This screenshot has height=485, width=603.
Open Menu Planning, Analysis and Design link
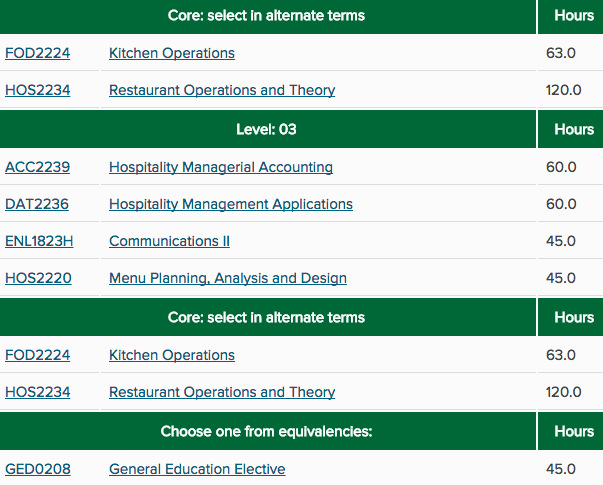pyautogui.click(x=228, y=278)
